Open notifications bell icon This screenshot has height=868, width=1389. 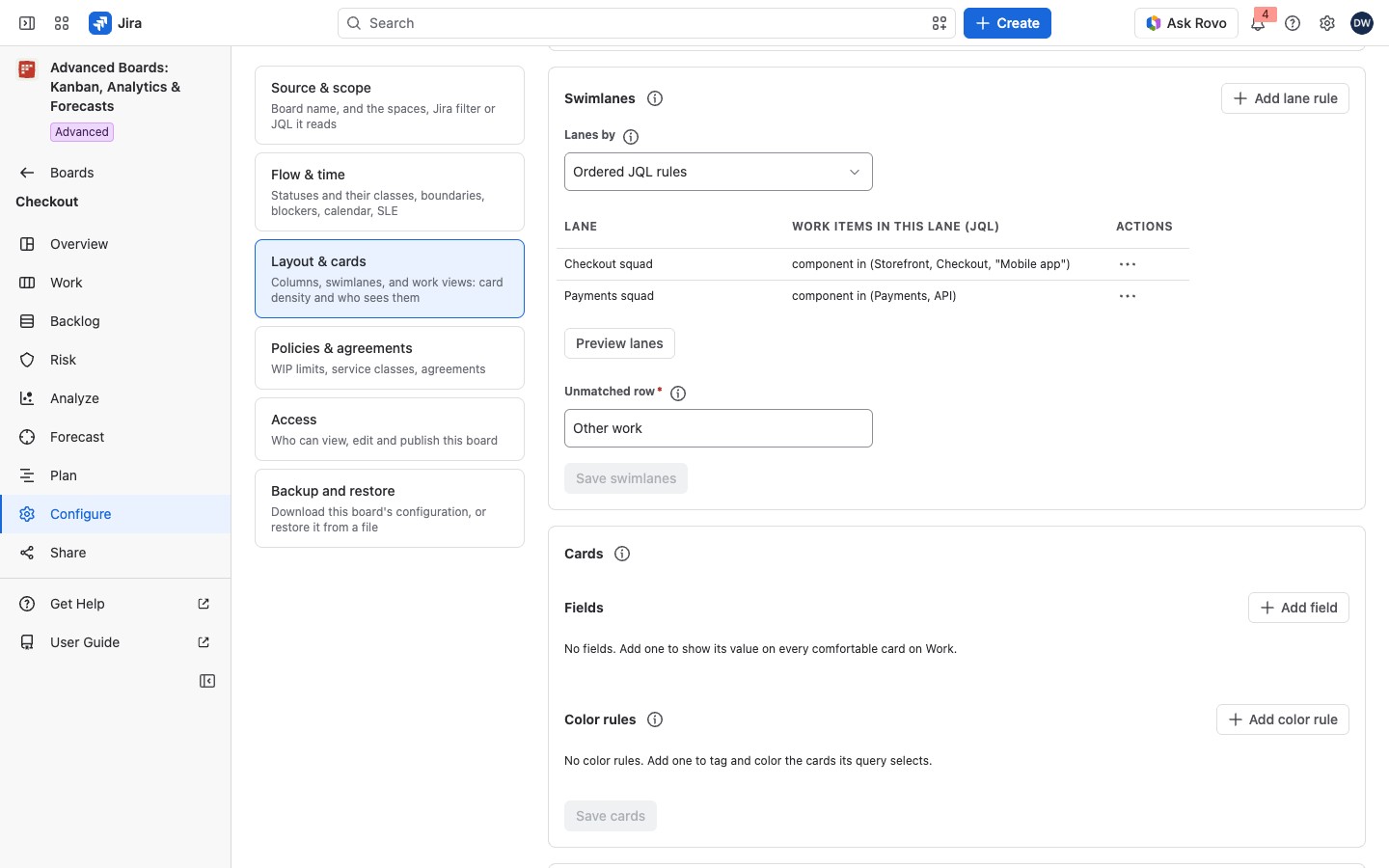click(x=1258, y=23)
